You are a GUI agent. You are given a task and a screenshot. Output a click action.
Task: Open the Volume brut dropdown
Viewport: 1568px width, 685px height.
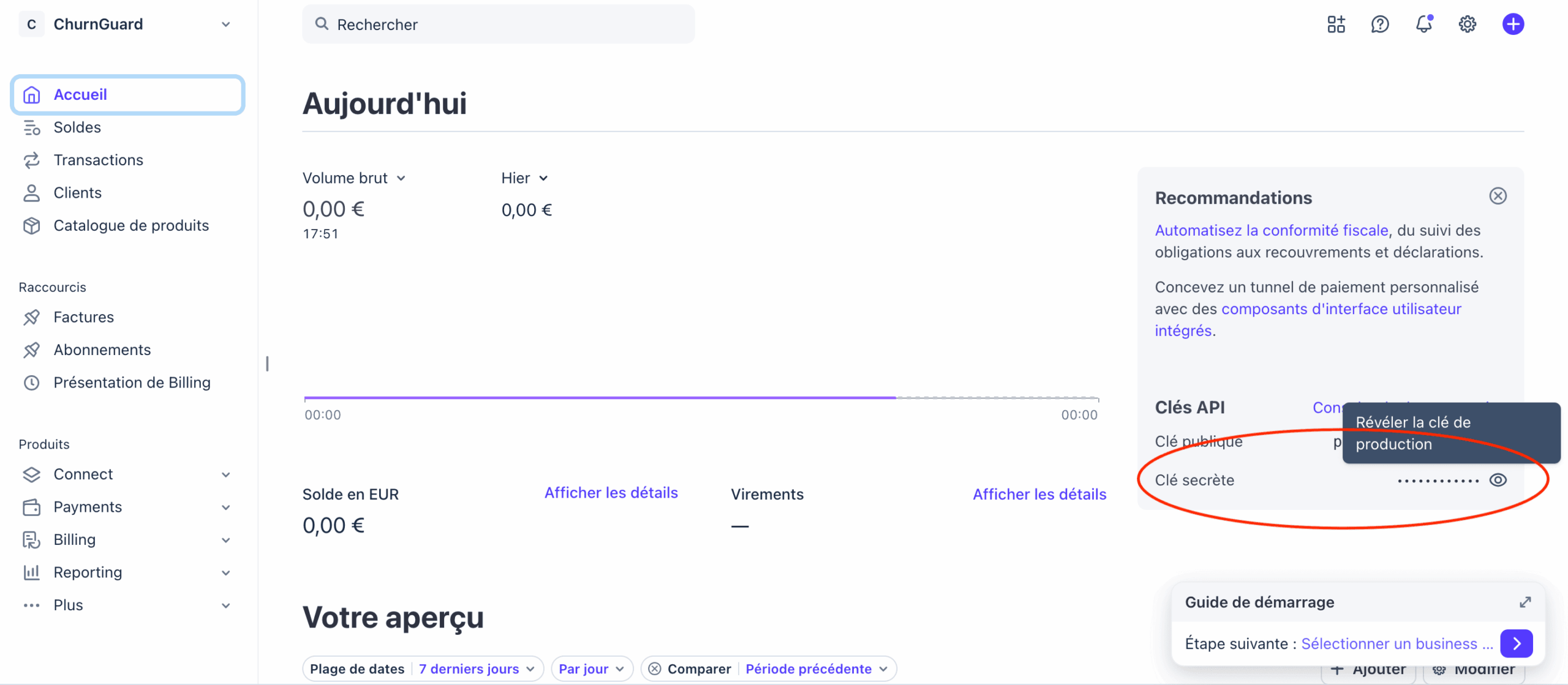[x=354, y=178]
